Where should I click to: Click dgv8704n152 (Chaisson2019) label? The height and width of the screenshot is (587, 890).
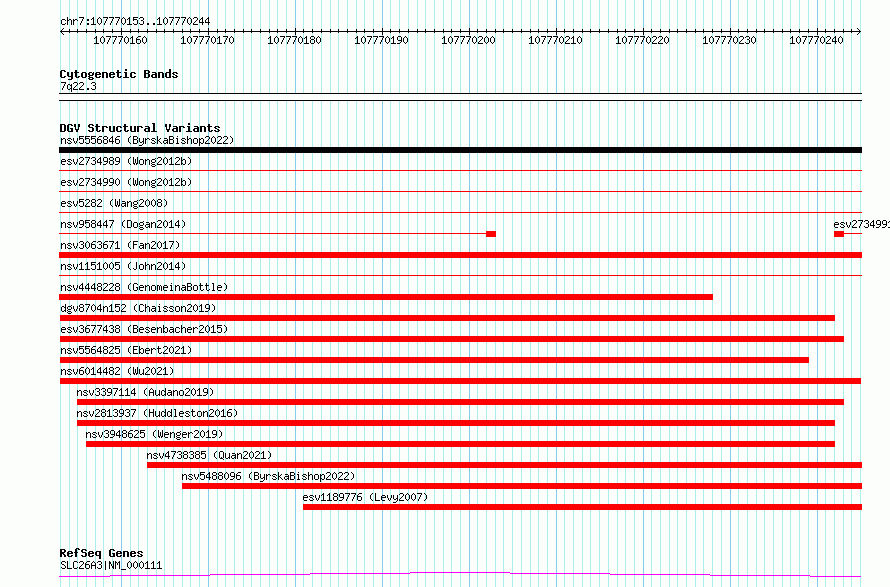click(x=138, y=308)
